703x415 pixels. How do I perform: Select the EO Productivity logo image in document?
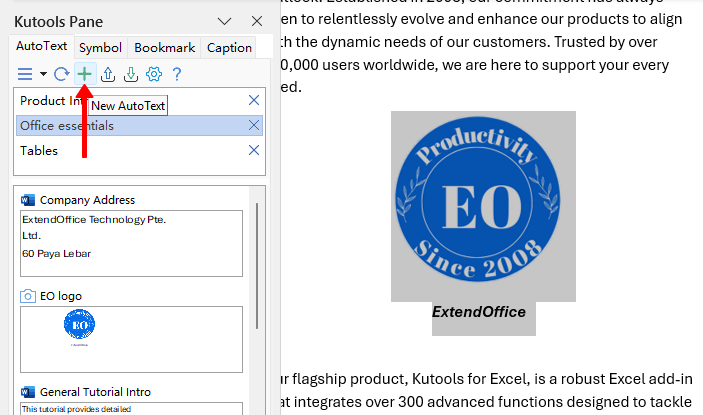483,206
